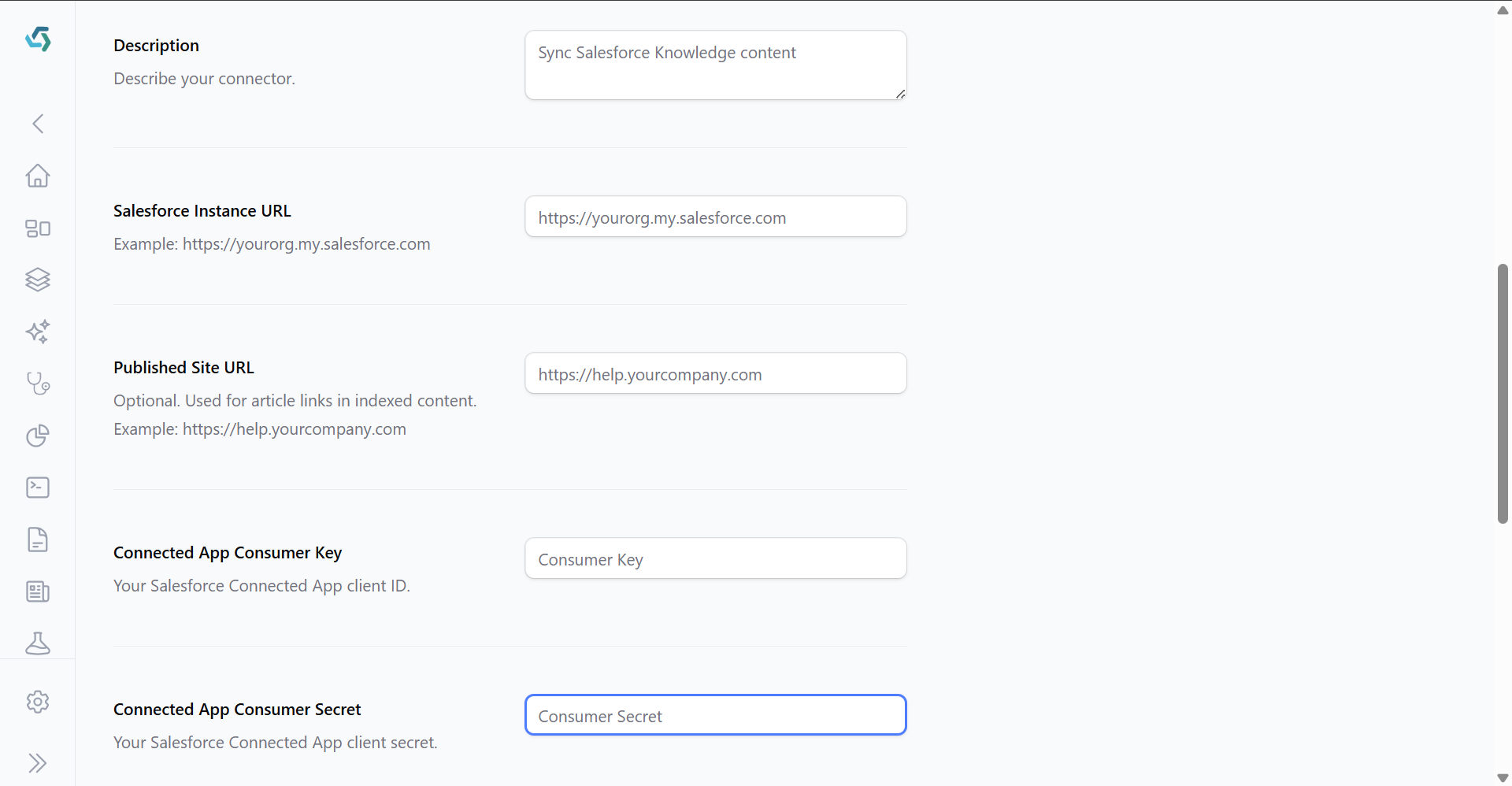The image size is (1512, 786).
Task: Expand sidebar with double chevron icon
Action: 38,763
